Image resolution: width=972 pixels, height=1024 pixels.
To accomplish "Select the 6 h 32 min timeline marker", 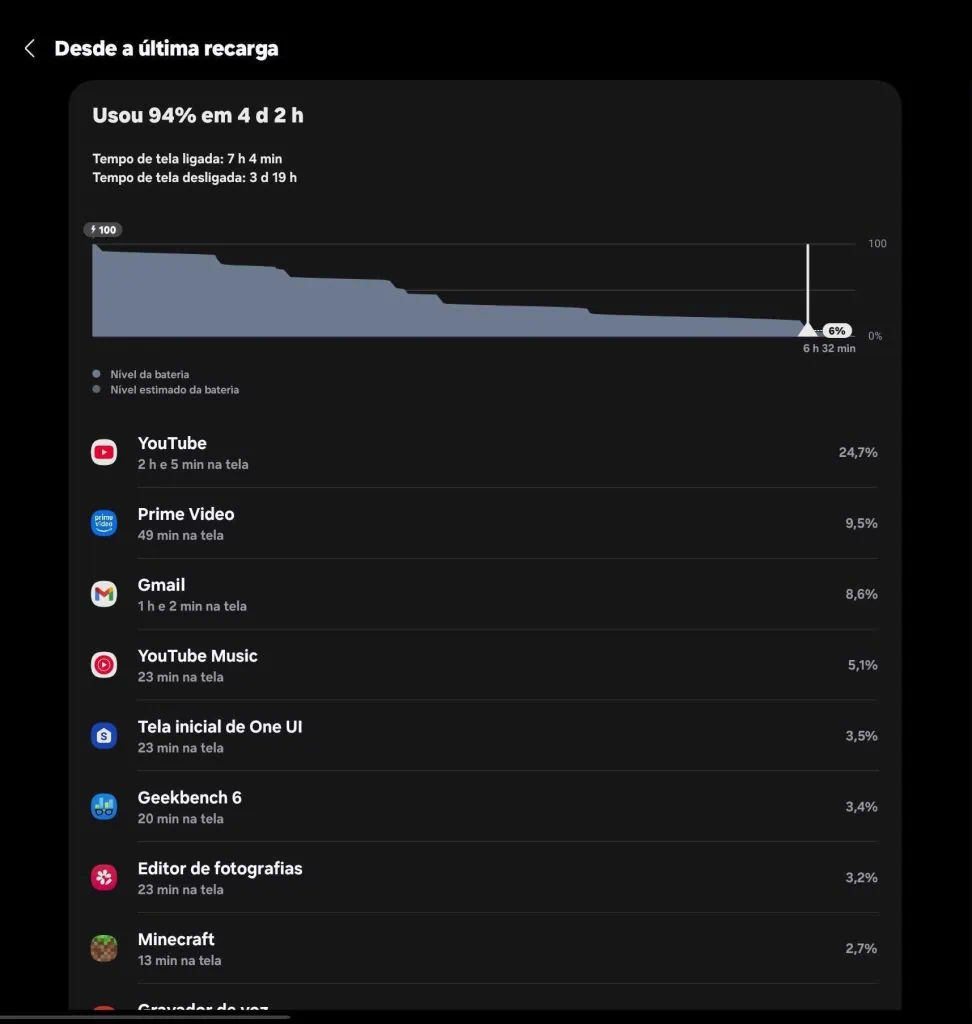I will pyautogui.click(x=828, y=348).
